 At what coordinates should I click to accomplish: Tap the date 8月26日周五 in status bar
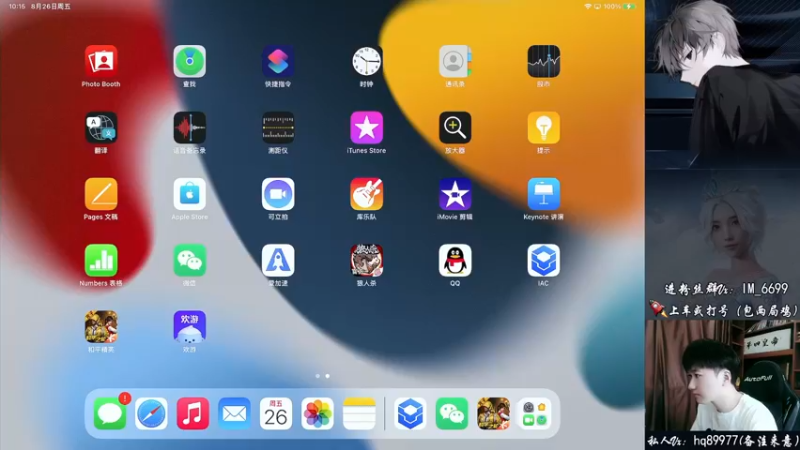coord(51,7)
